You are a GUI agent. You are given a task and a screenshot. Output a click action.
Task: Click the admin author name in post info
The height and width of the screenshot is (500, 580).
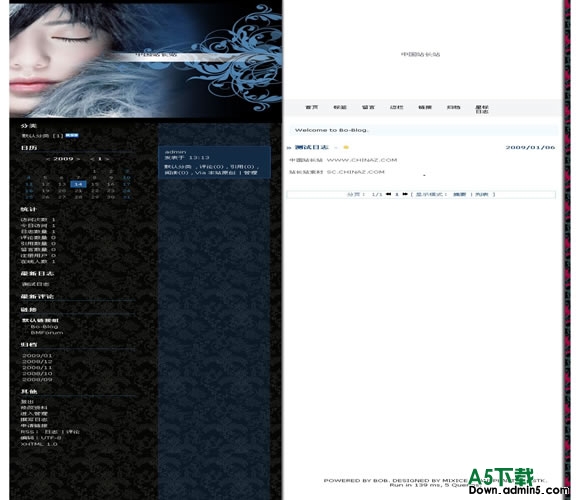tap(175, 152)
